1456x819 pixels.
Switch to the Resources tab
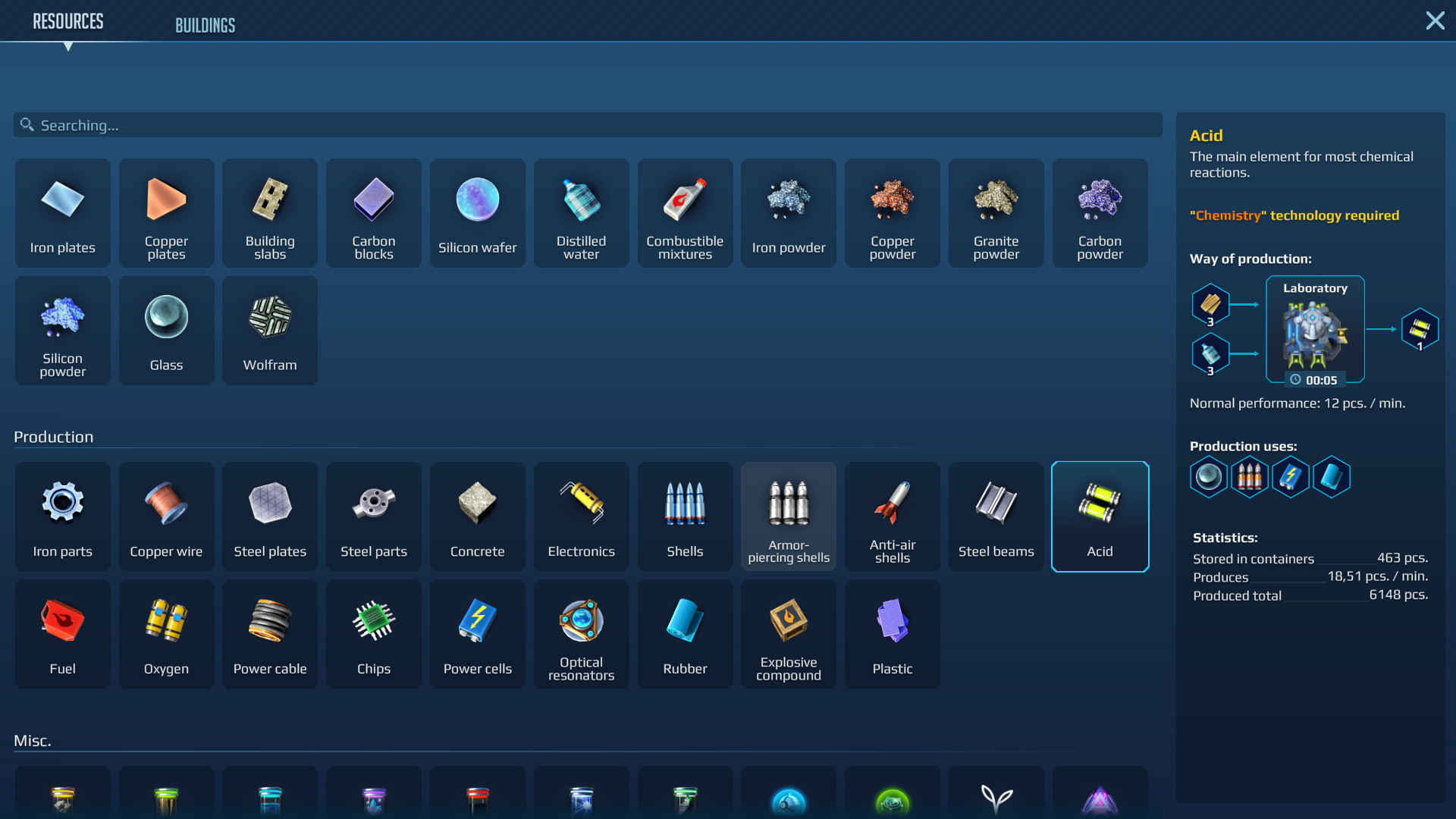pos(67,21)
